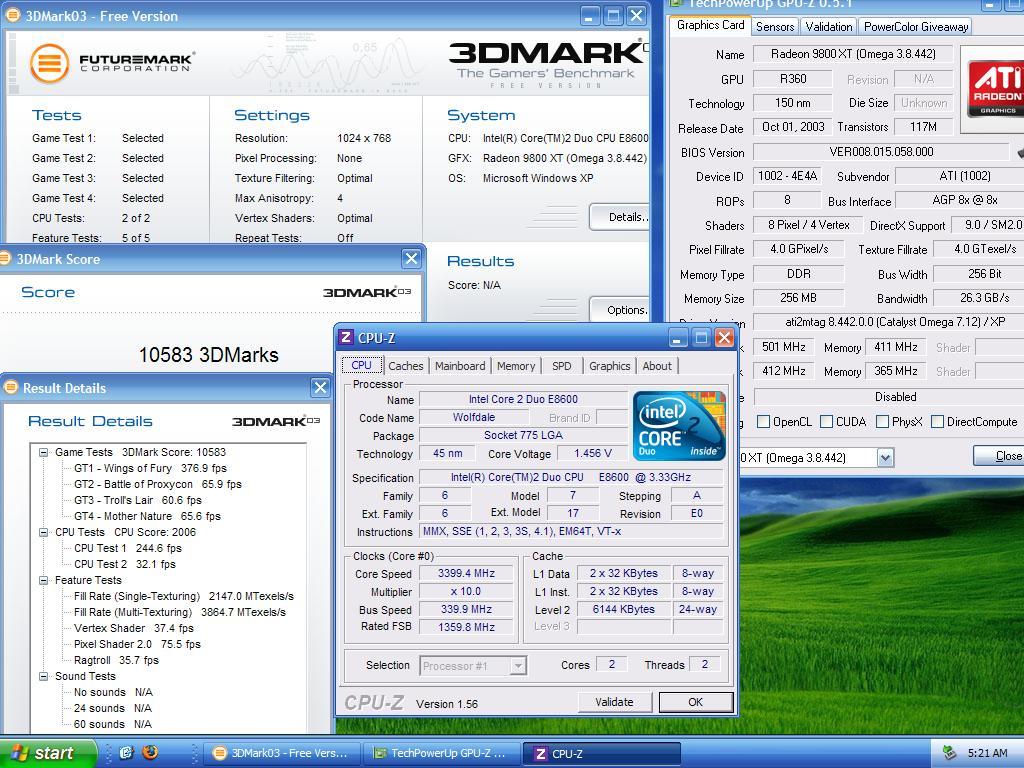The image size is (1024, 768).
Task: Open the Graphics tab in CPU-Z
Action: pos(609,366)
